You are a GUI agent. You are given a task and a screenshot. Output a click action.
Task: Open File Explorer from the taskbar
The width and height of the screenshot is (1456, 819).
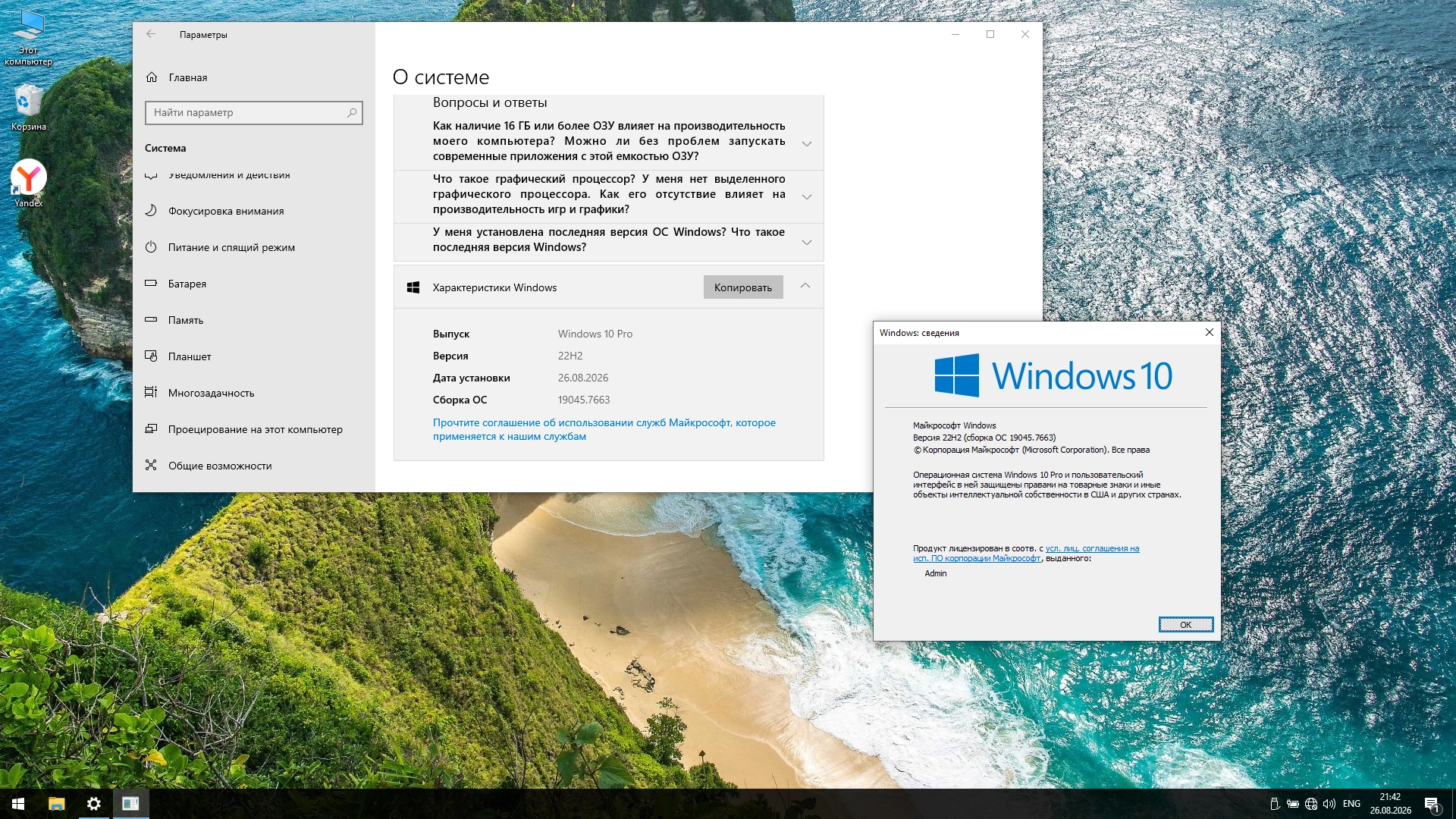(57, 804)
